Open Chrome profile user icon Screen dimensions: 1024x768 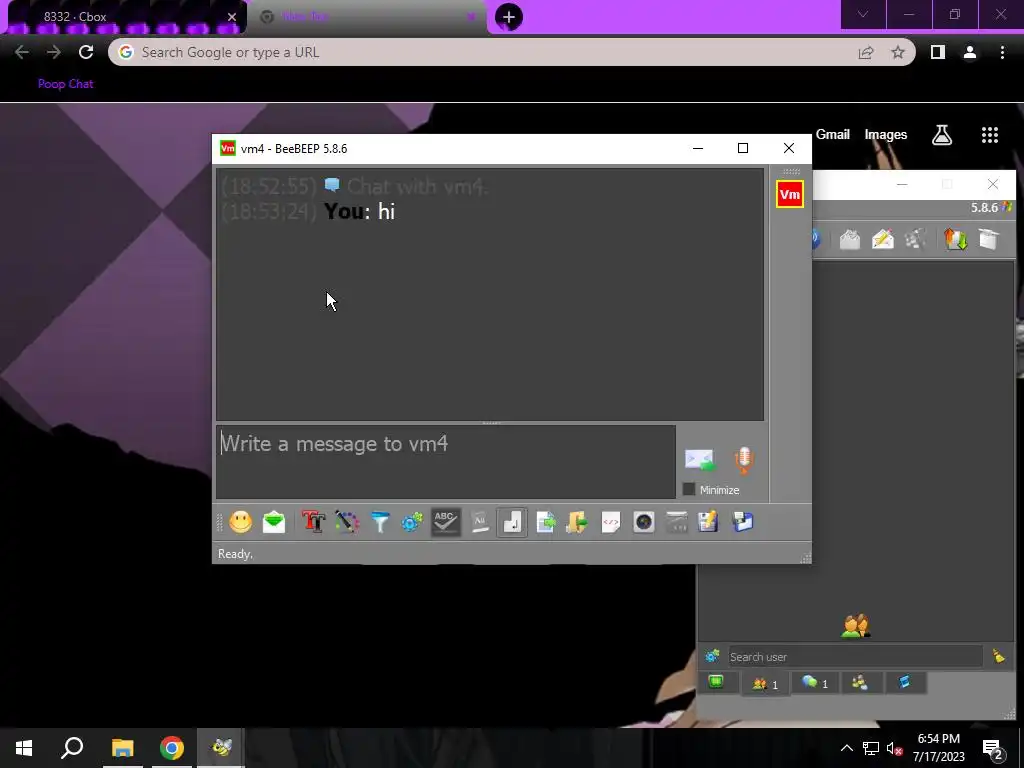[x=970, y=52]
